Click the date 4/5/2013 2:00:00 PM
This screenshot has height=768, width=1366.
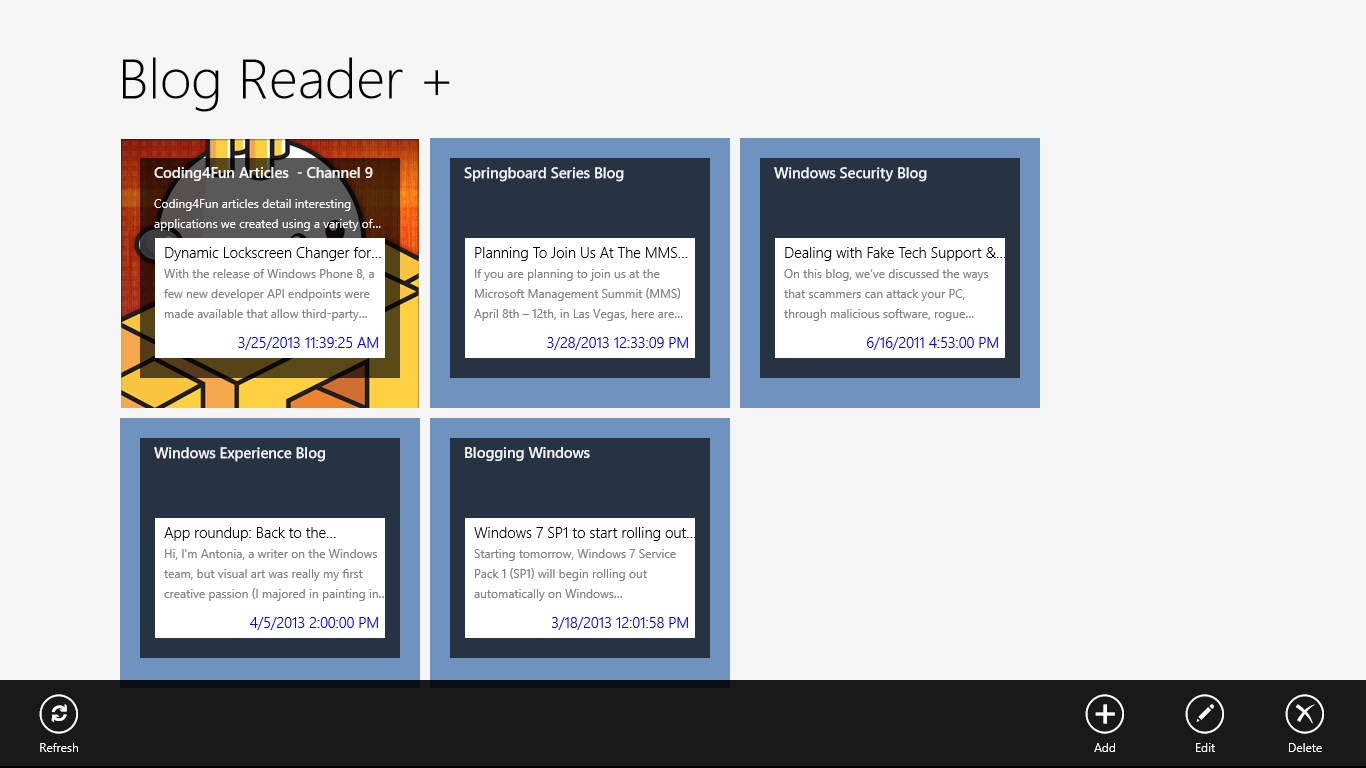pos(314,623)
